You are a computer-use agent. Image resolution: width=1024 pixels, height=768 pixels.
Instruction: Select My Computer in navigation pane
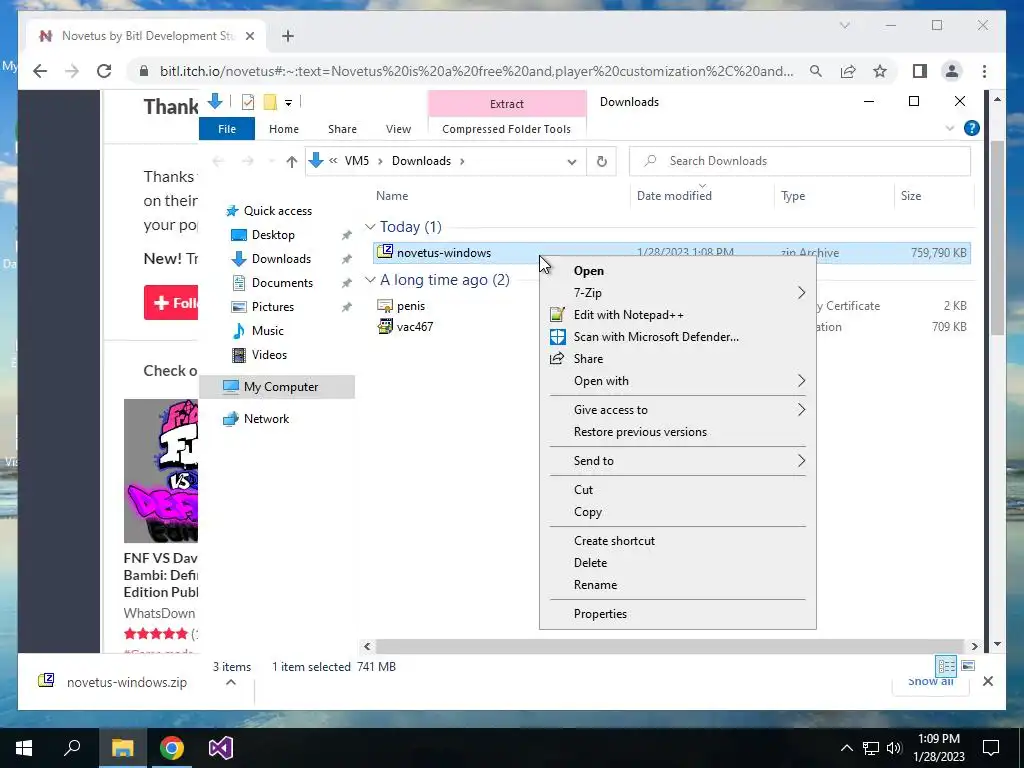[281, 387]
